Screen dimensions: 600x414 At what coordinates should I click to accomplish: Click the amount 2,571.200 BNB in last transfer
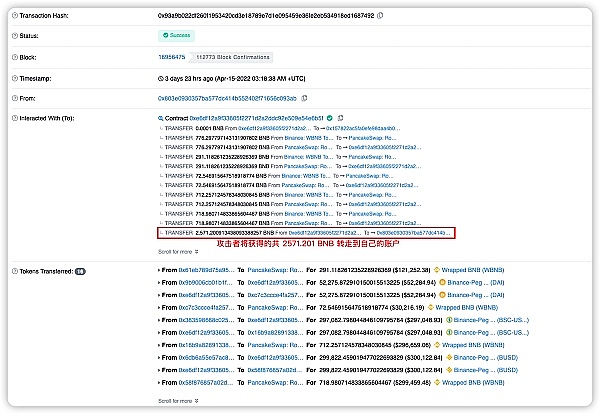(235, 233)
